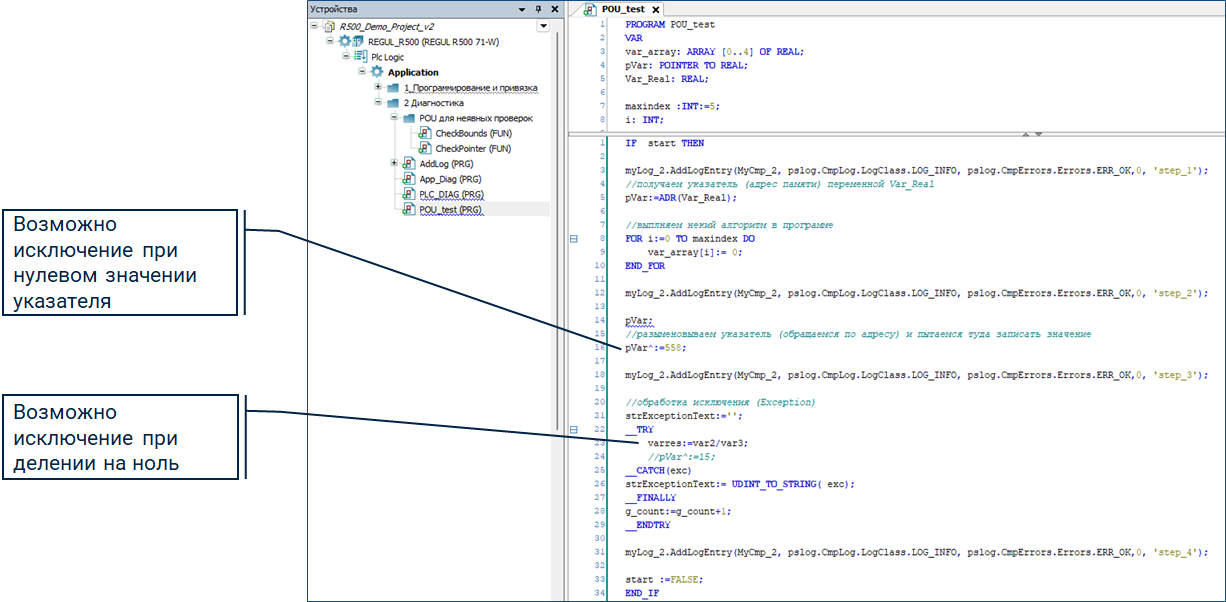
Task: Click the Application gear icon
Action: (377, 72)
